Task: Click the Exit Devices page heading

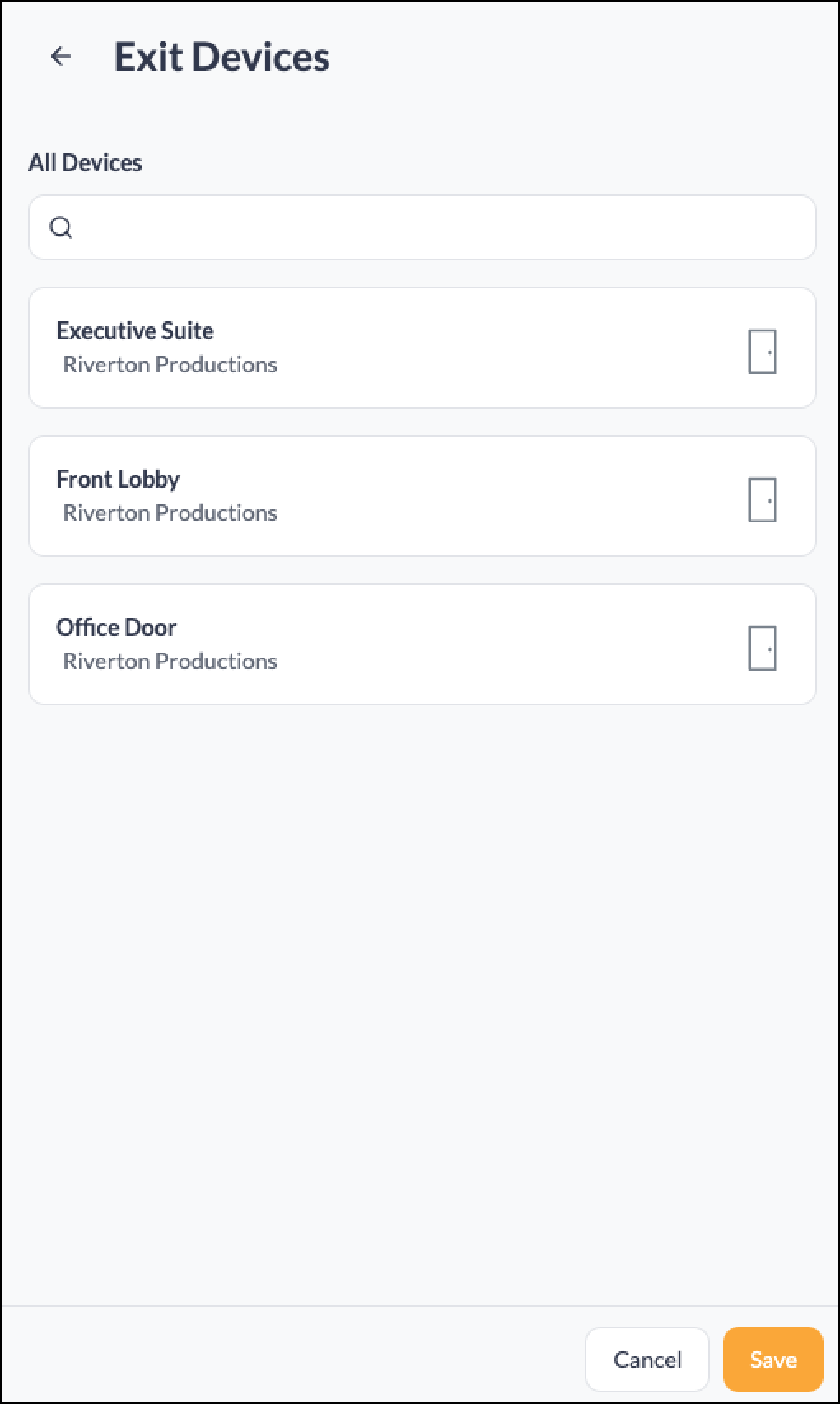Action: click(222, 57)
